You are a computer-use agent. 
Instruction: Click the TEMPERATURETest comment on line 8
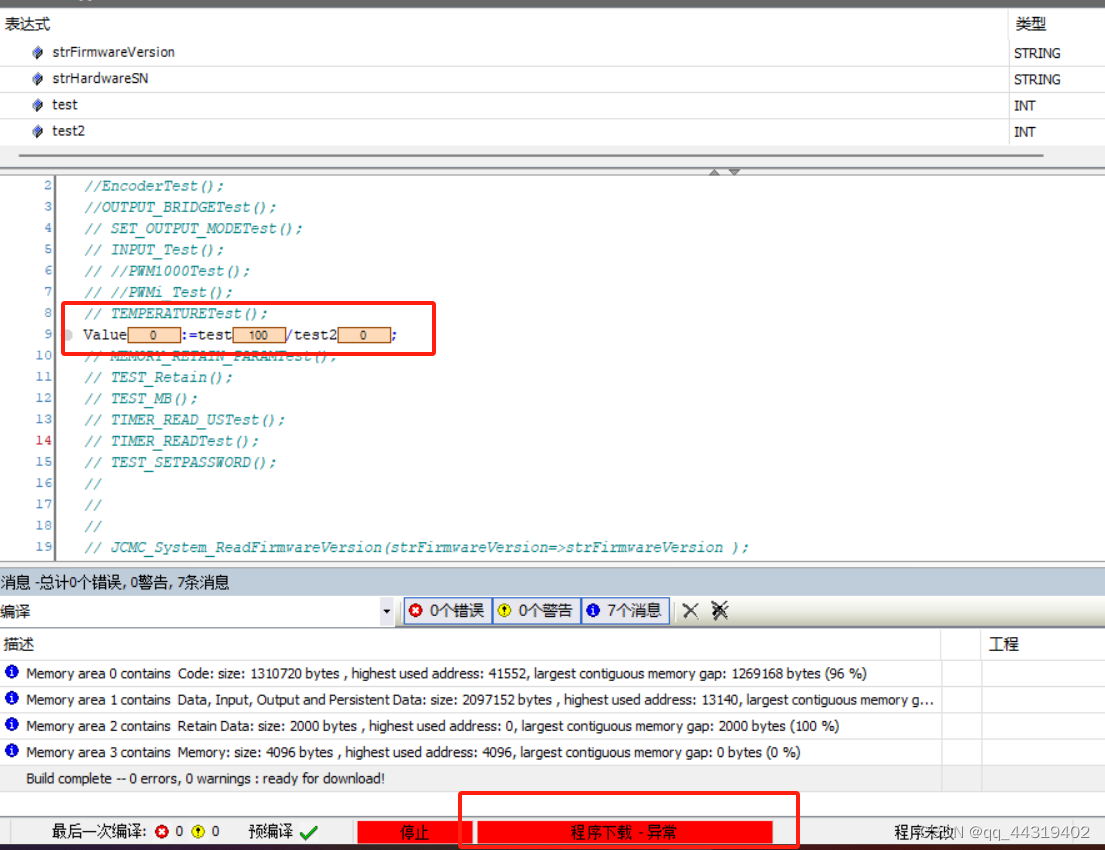click(176, 314)
